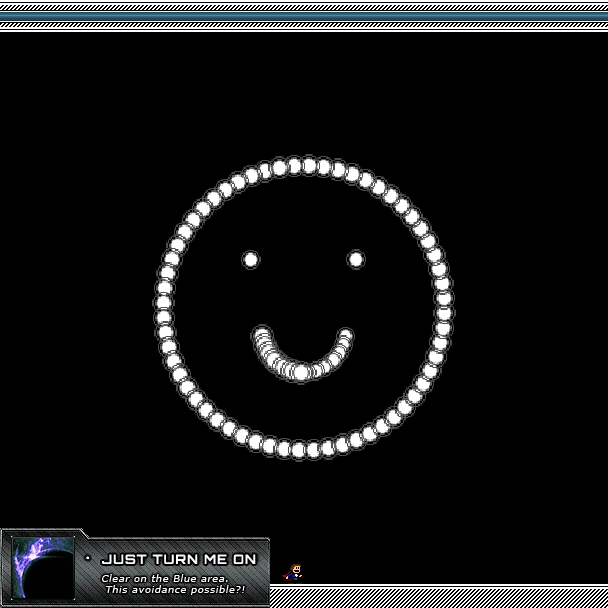This screenshot has width=608, height=608.
Task: Click the left end of the smile
Action: pos(261,334)
